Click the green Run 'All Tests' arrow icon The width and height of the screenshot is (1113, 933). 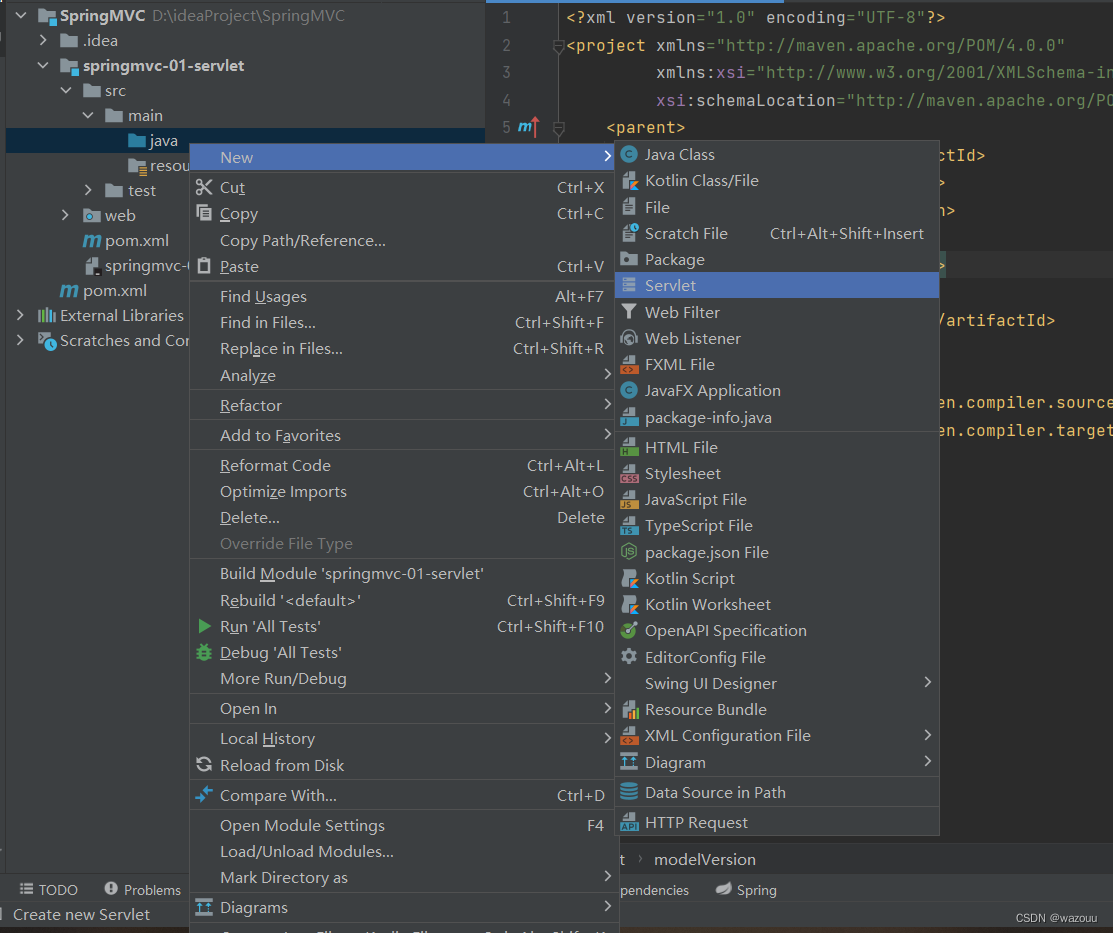click(204, 626)
